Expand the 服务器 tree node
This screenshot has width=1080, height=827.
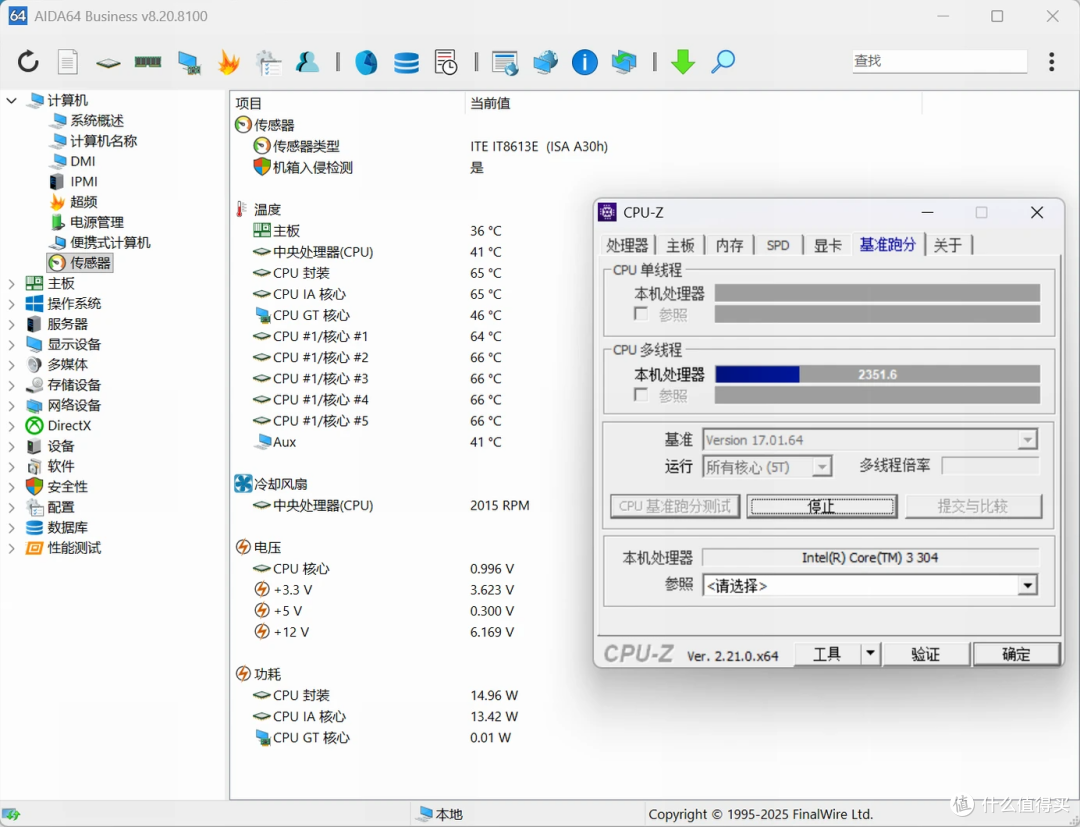click(11, 324)
